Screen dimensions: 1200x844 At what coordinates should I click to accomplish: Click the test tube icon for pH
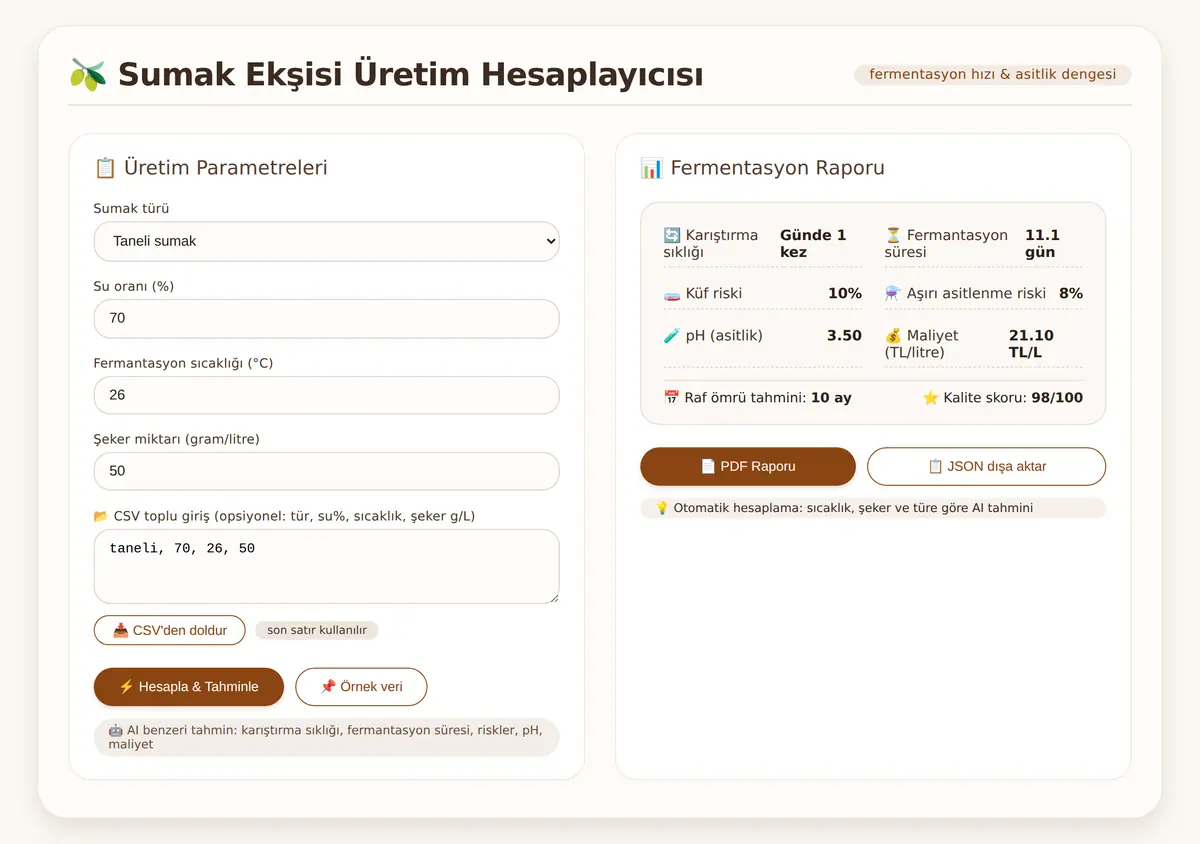coord(672,336)
